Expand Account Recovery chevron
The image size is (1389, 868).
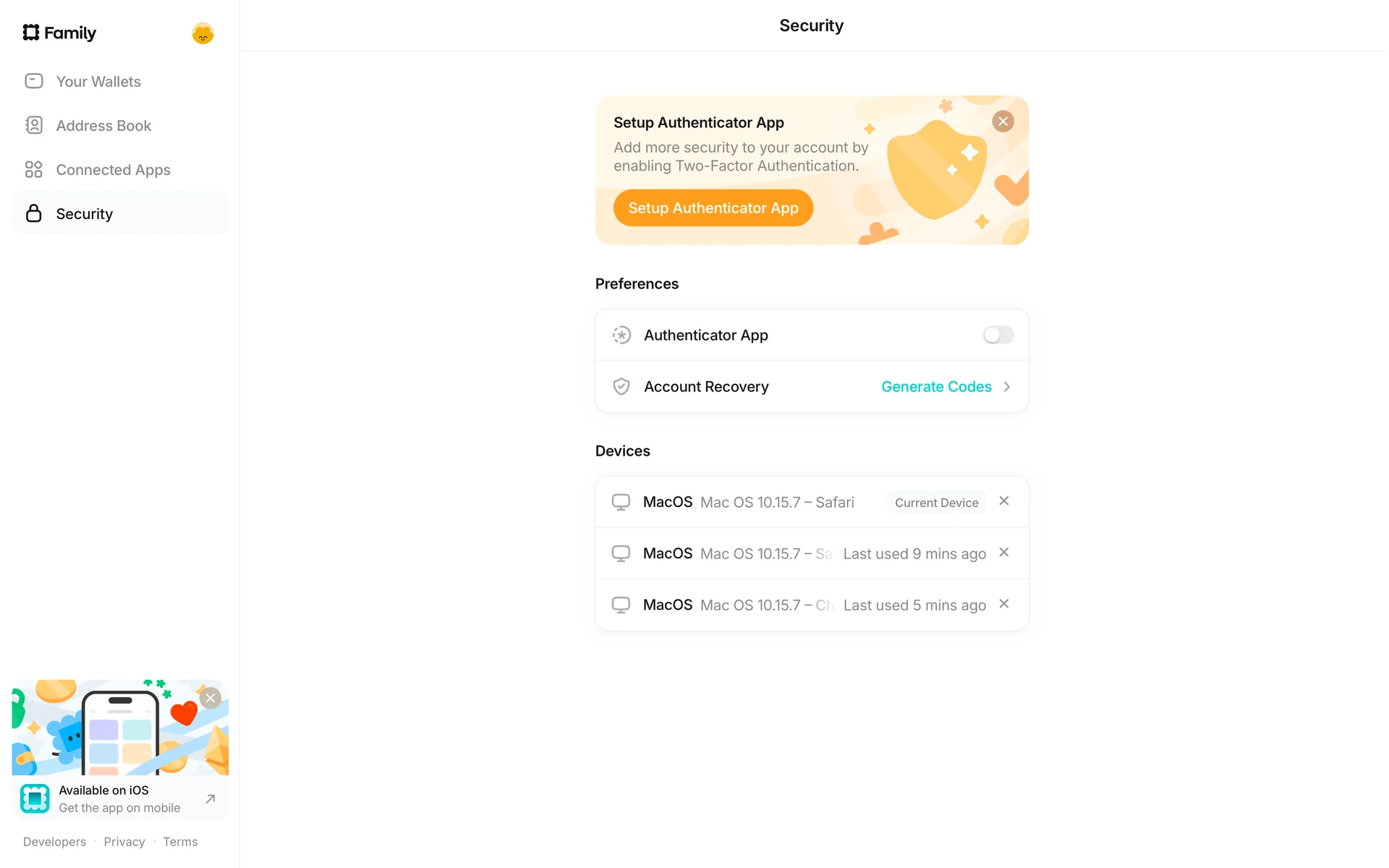click(1007, 387)
